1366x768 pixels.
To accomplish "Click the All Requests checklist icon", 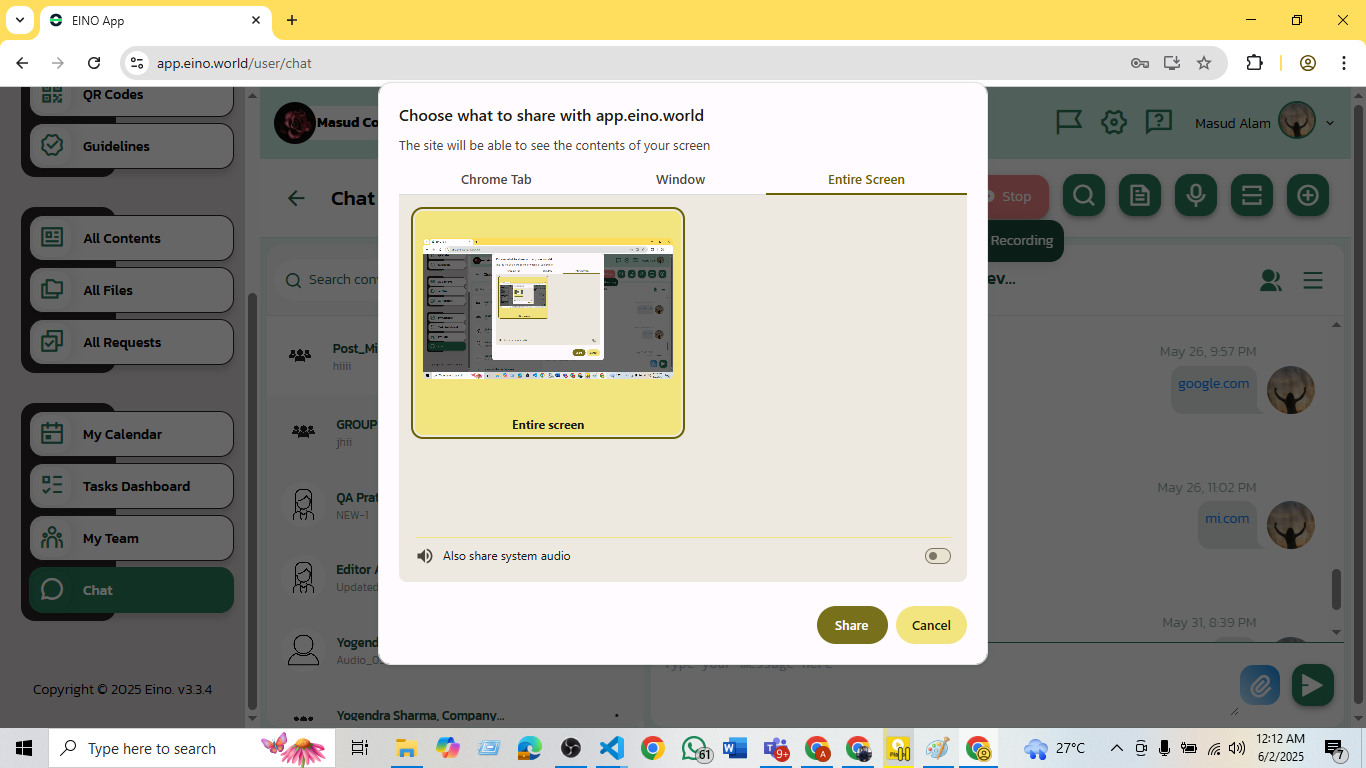I will [53, 342].
